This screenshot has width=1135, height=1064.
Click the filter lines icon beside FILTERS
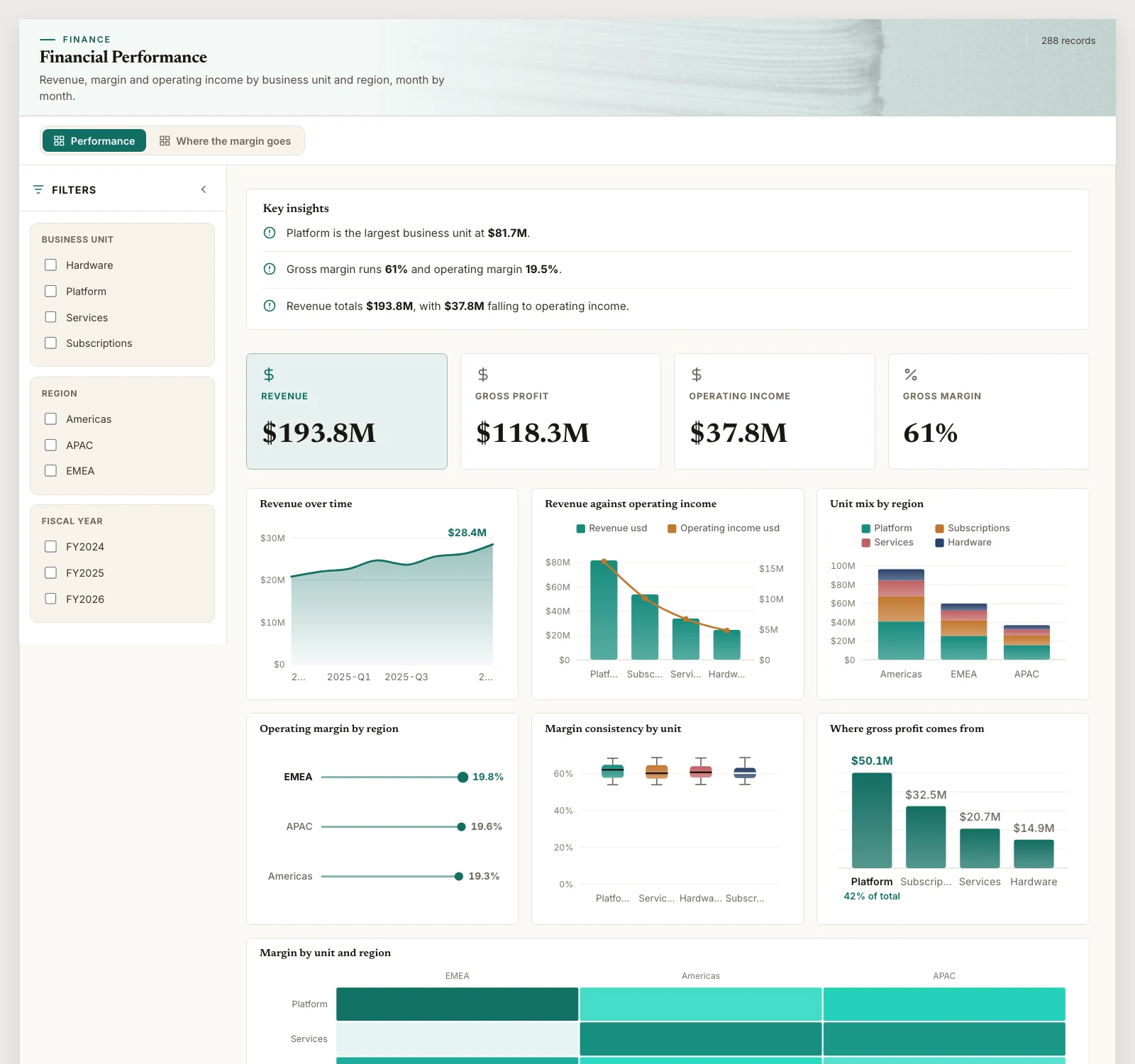pyautogui.click(x=38, y=189)
